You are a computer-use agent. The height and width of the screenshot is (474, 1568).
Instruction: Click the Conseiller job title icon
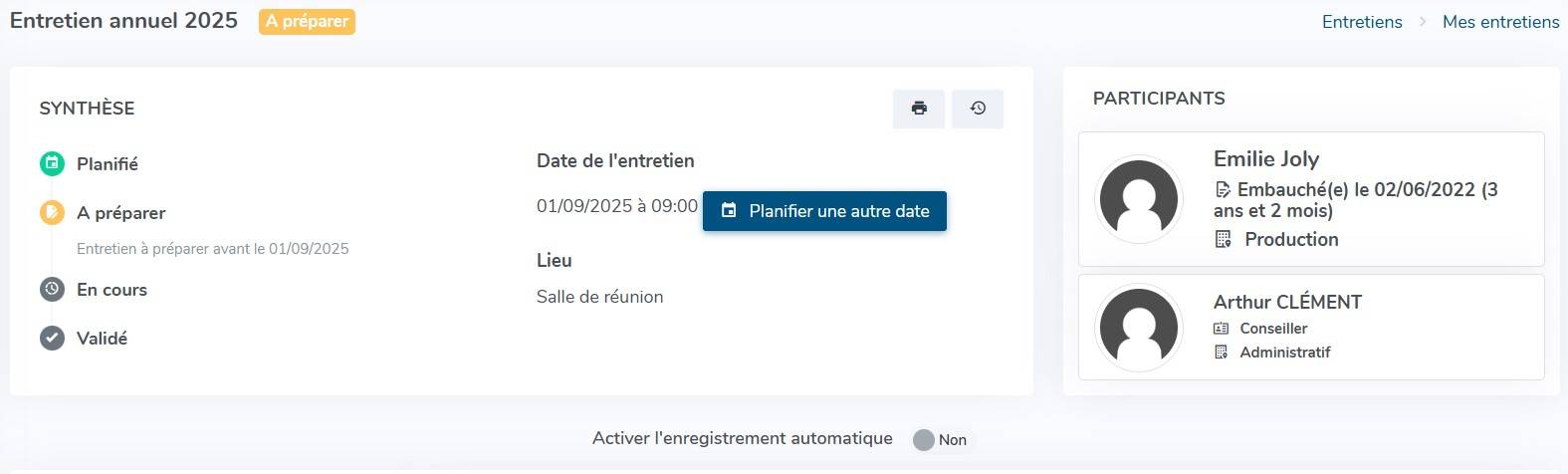tap(1222, 329)
